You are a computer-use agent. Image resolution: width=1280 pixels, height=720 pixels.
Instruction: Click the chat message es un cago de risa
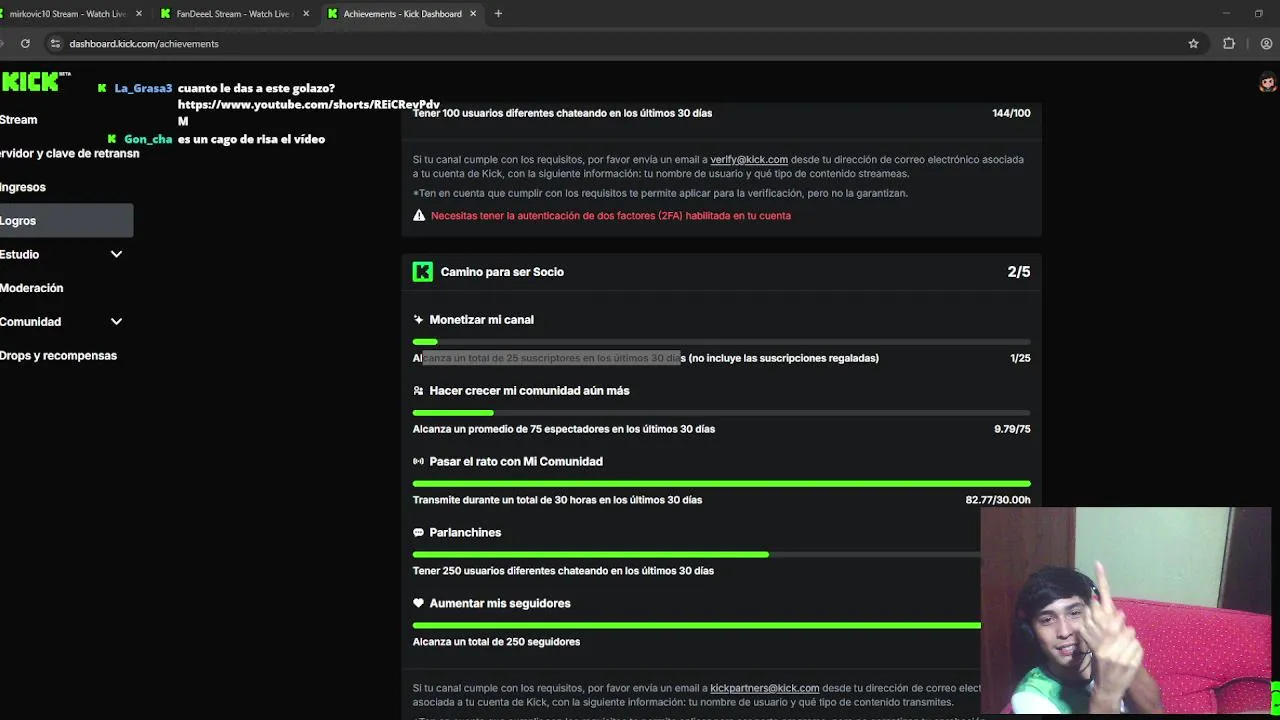pos(251,139)
